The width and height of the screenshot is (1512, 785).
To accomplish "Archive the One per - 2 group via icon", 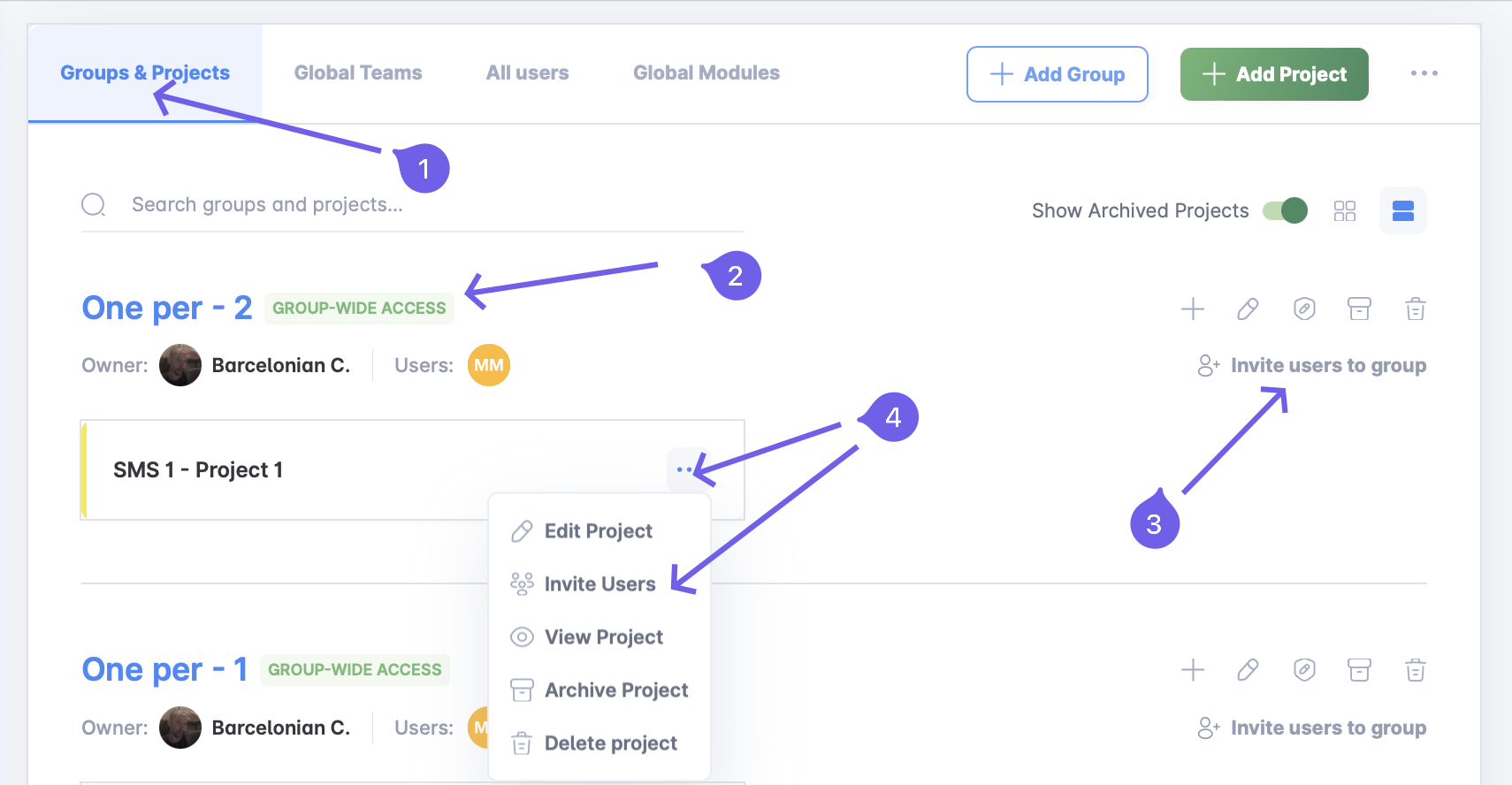I will click(1359, 309).
